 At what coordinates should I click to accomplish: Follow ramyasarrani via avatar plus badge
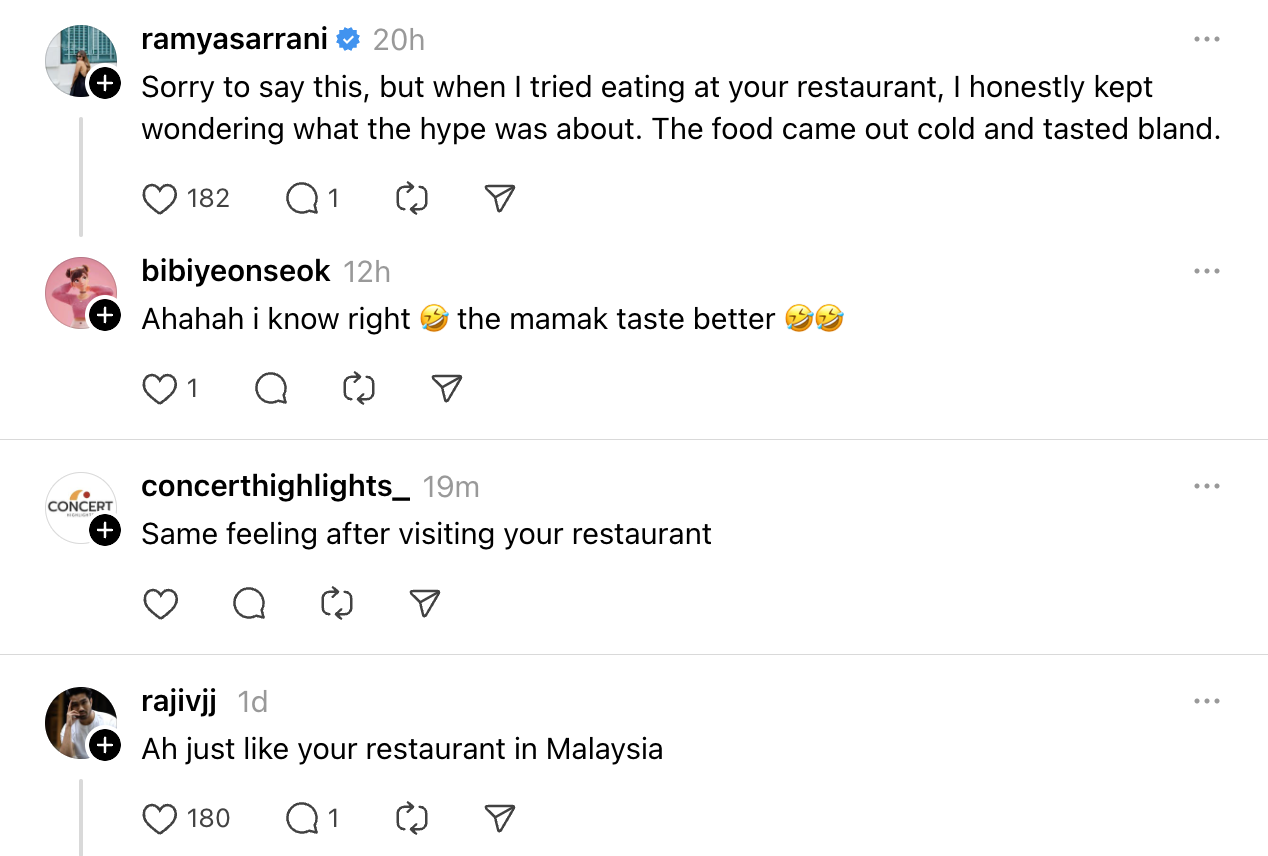(105, 83)
